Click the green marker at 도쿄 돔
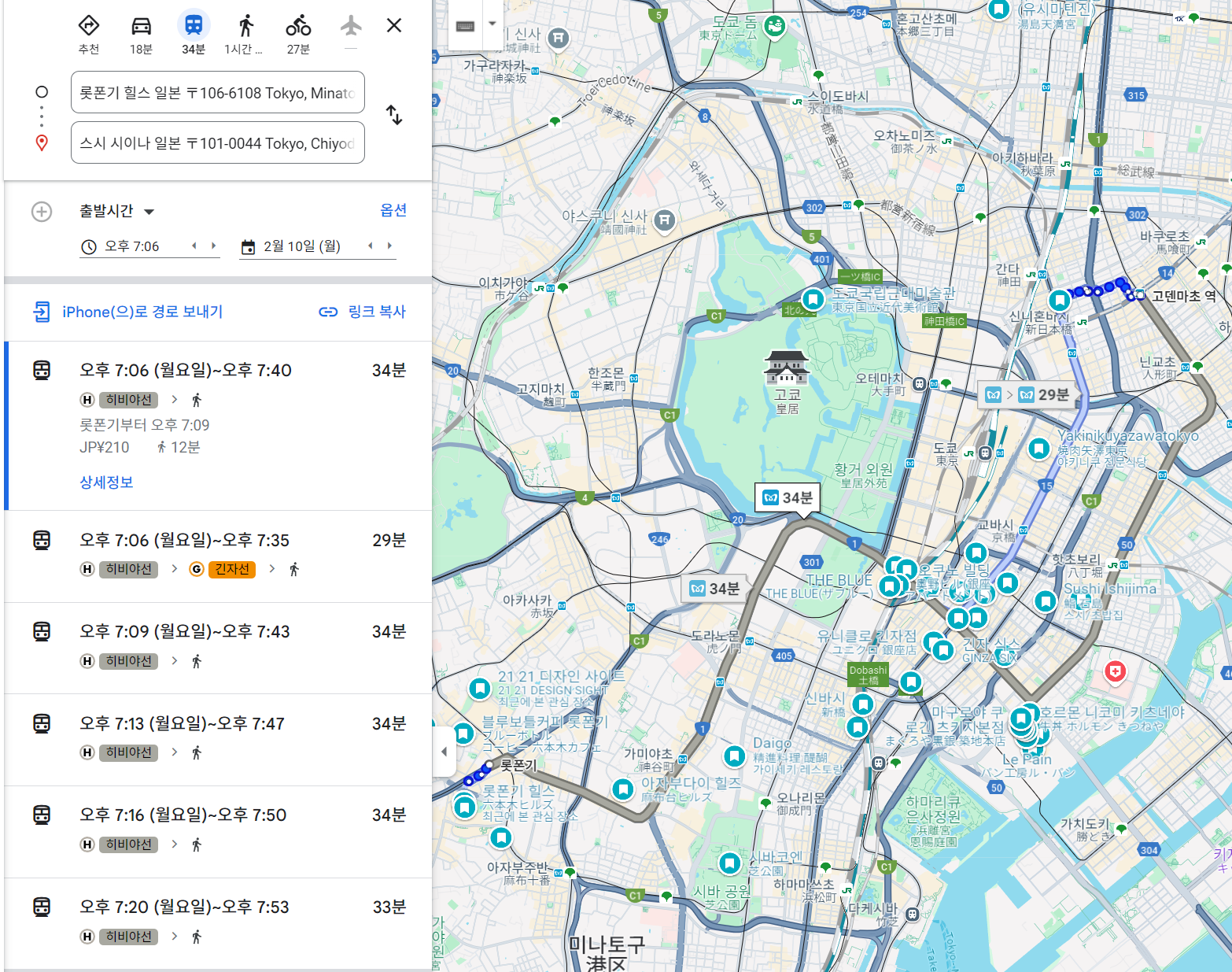The height and width of the screenshot is (972, 1232). (775, 25)
